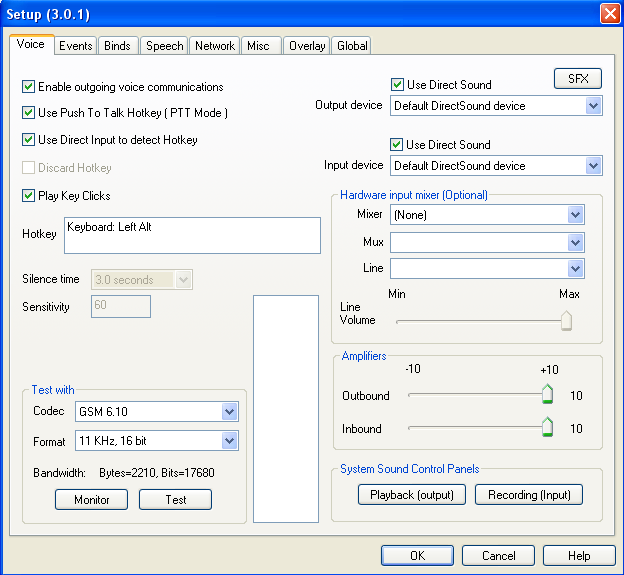Open the Overlay tab

click(x=307, y=46)
